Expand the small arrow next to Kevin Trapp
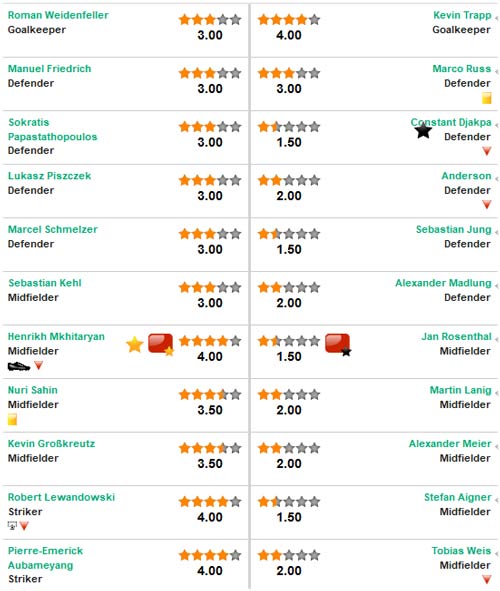Image resolution: width=500 pixels, height=591 pixels. click(497, 18)
